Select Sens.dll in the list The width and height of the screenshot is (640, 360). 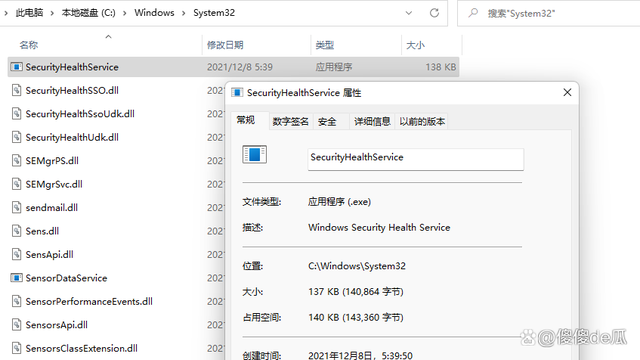pyautogui.click(x=42, y=231)
